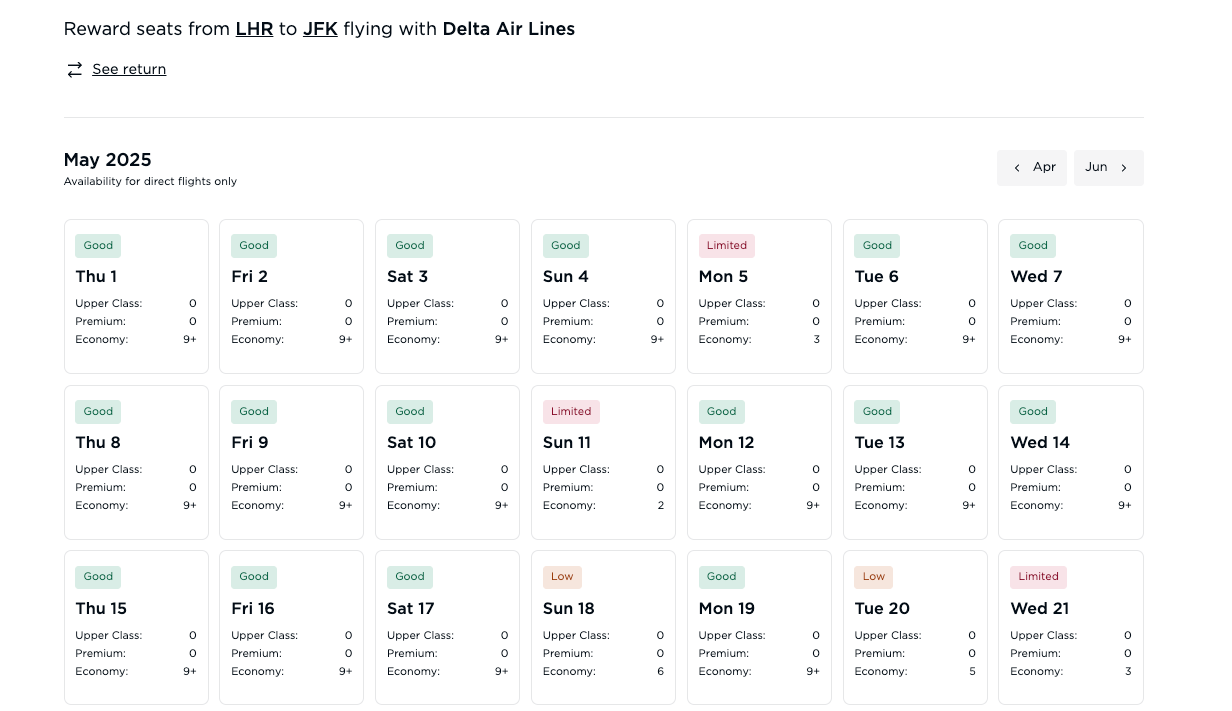Go to previous month Apr
Image resolution: width=1232 pixels, height=711 pixels.
[x=1032, y=168]
